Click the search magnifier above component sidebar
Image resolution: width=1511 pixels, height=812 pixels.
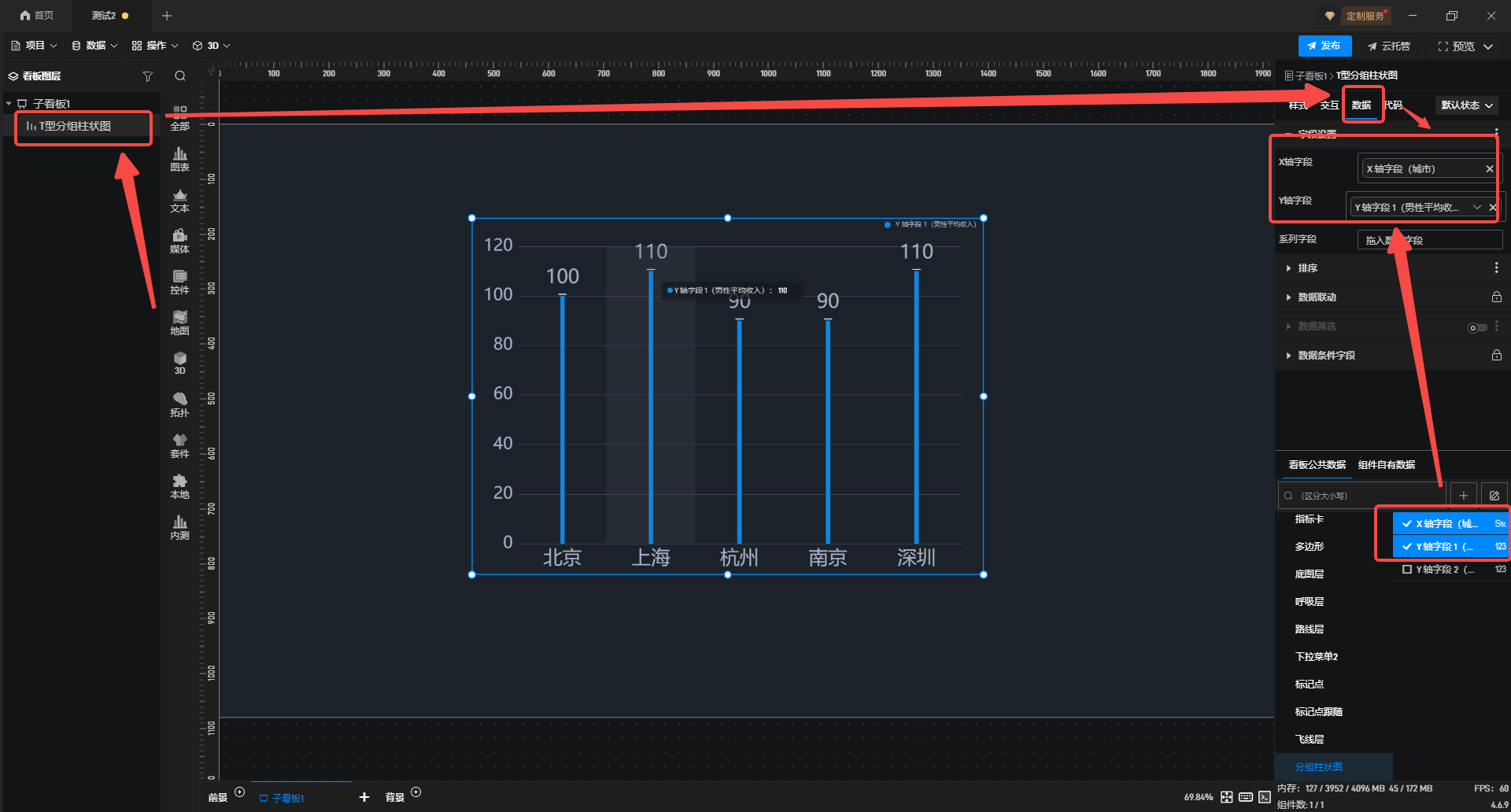(180, 76)
